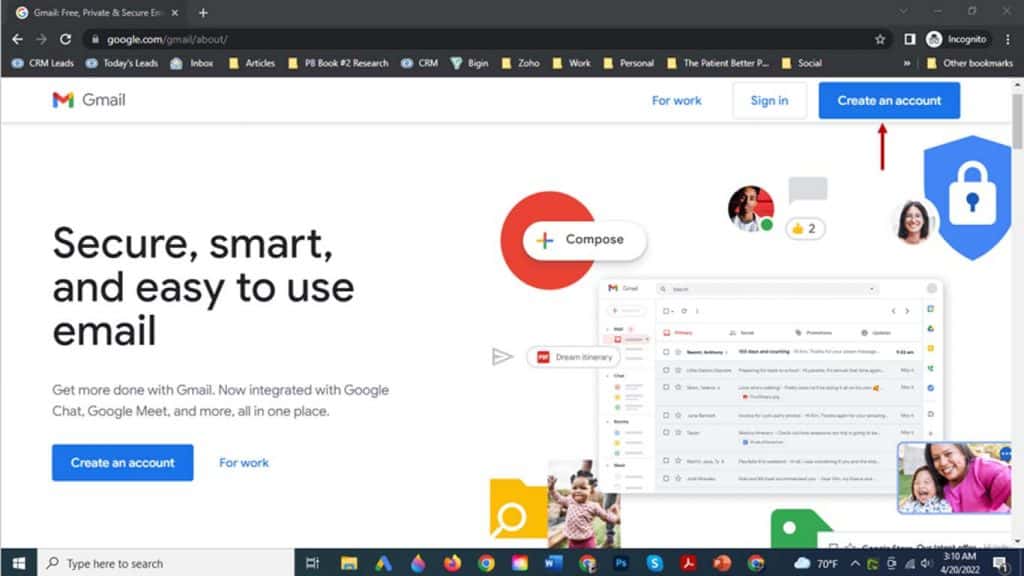The width and height of the screenshot is (1024, 576).
Task: Open the Windows Start menu
Action: 19,563
